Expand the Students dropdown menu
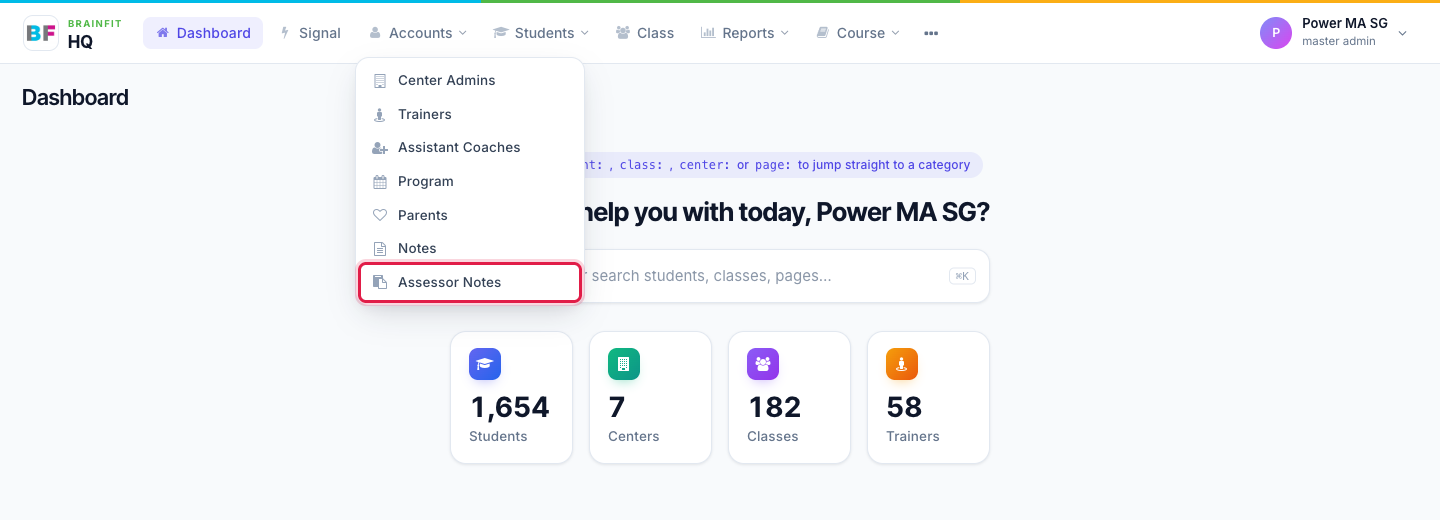The image size is (1440, 520). coord(541,33)
